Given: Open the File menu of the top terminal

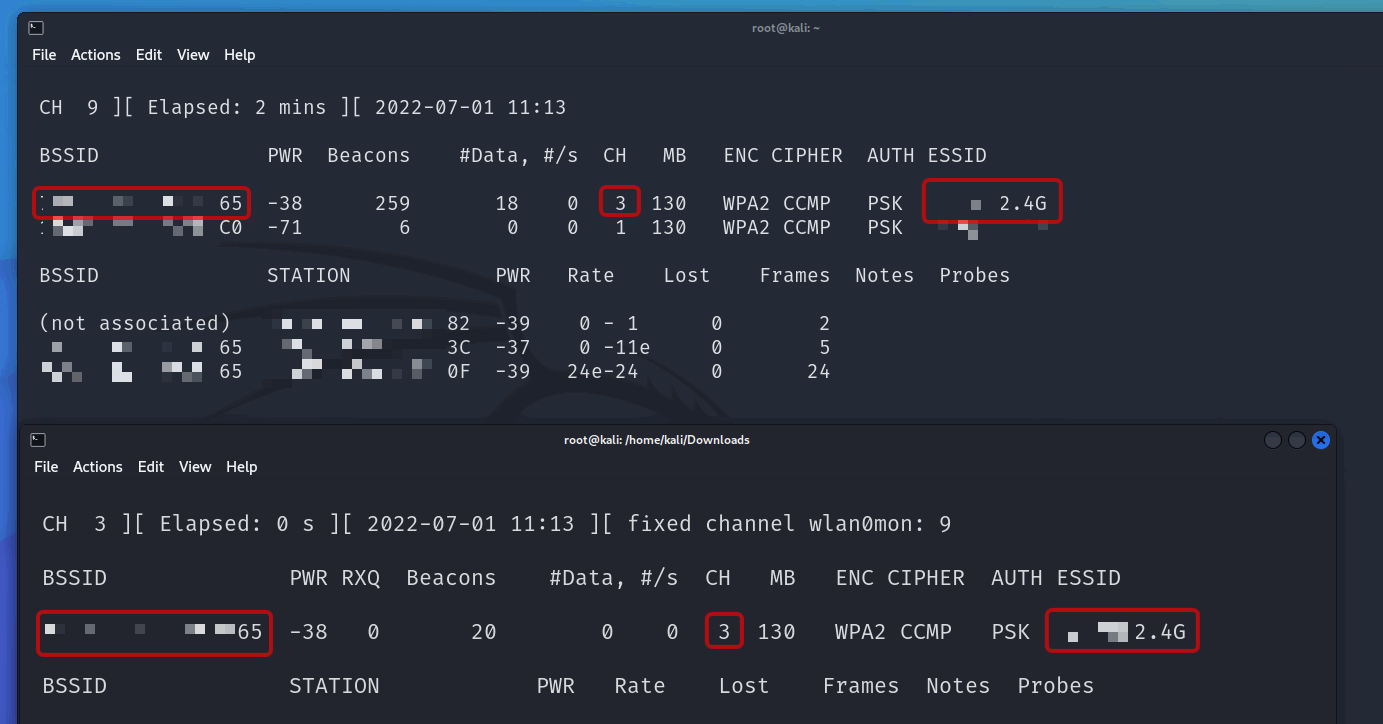Looking at the screenshot, I should pyautogui.click(x=44, y=55).
